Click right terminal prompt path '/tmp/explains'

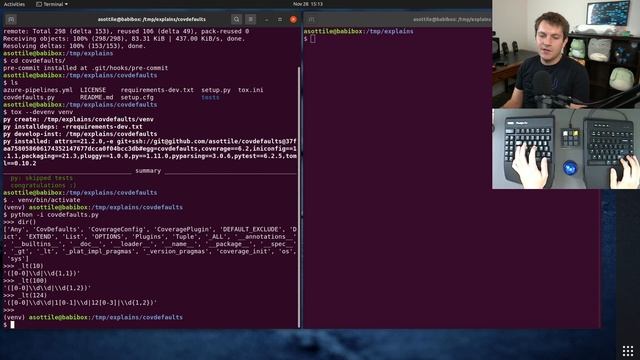point(389,31)
